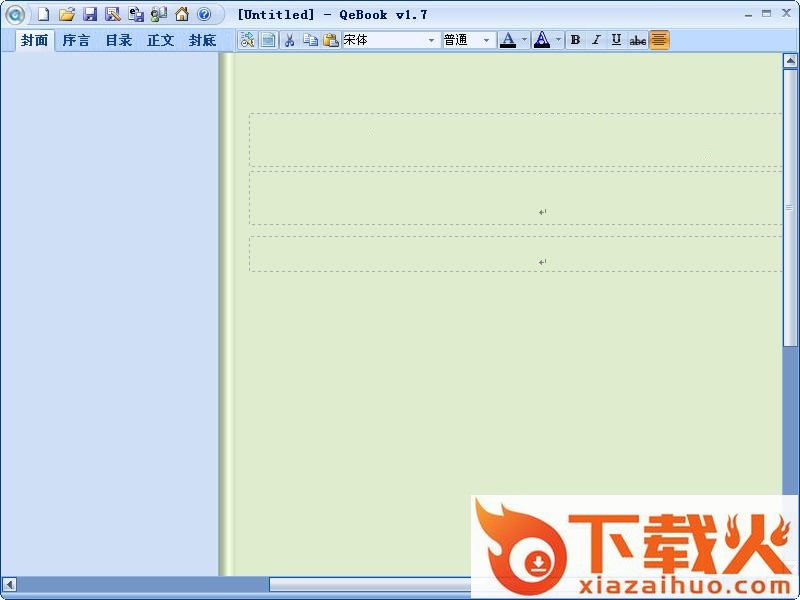The width and height of the screenshot is (800, 600).
Task: Toggle italic formatting
Action: pos(596,40)
